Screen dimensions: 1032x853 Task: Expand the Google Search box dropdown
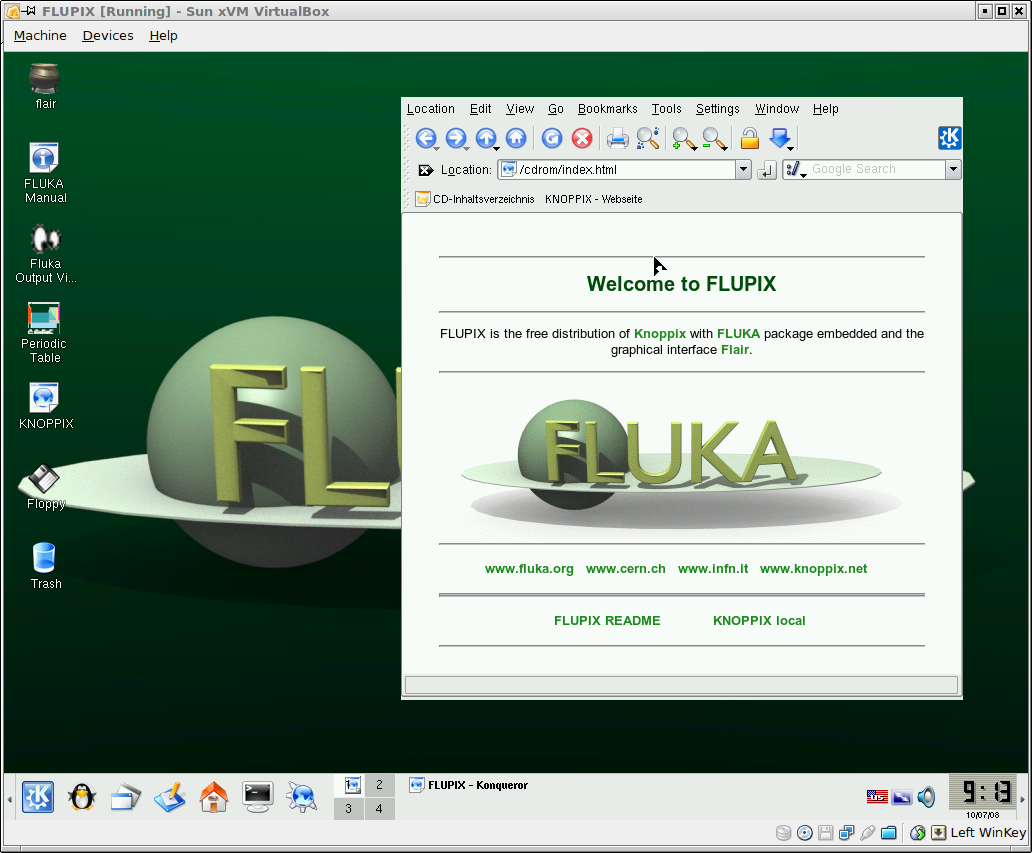[x=953, y=170]
